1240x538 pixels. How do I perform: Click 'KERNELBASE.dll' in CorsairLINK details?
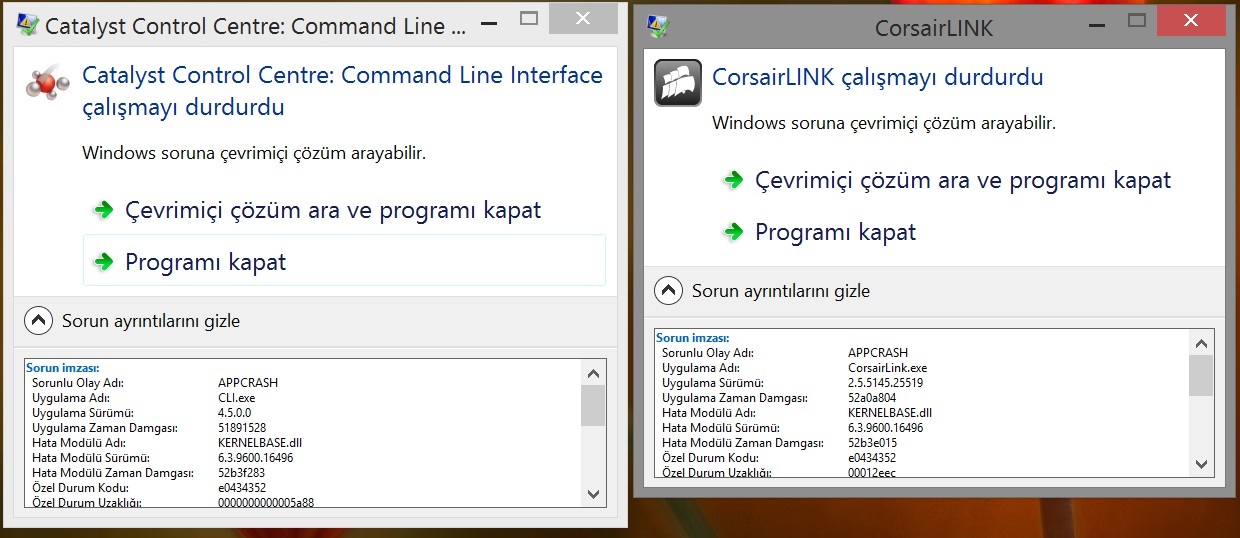click(x=890, y=413)
